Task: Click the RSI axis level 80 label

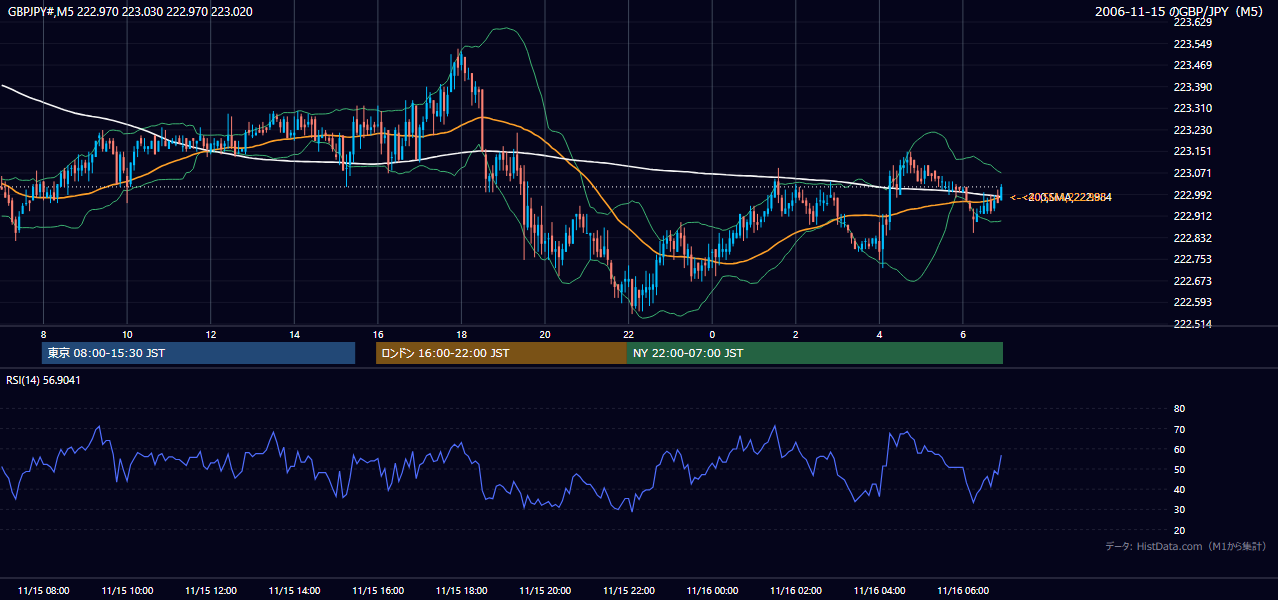Action: pyautogui.click(x=1179, y=409)
